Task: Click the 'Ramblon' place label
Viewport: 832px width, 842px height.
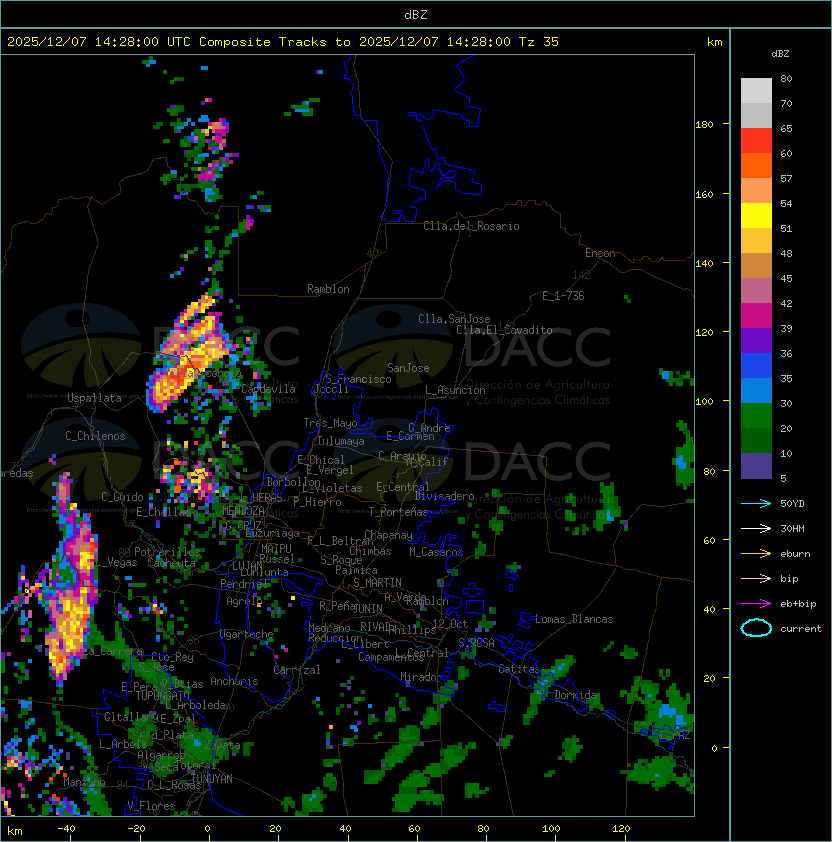Action: pos(328,289)
